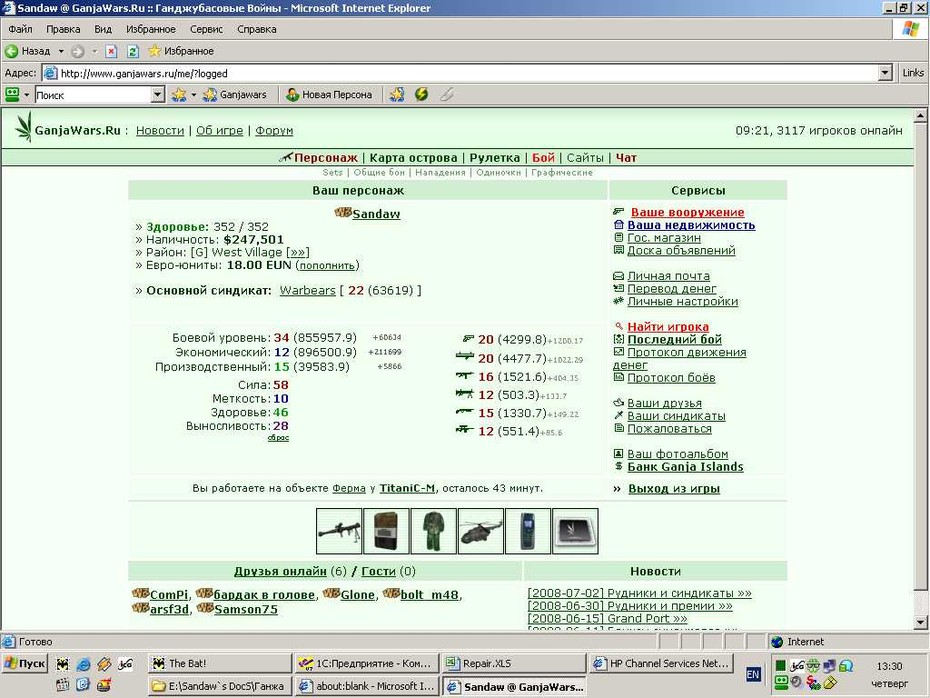Click the body armor vest thumbnail
This screenshot has height=698, width=930.
pos(386,531)
